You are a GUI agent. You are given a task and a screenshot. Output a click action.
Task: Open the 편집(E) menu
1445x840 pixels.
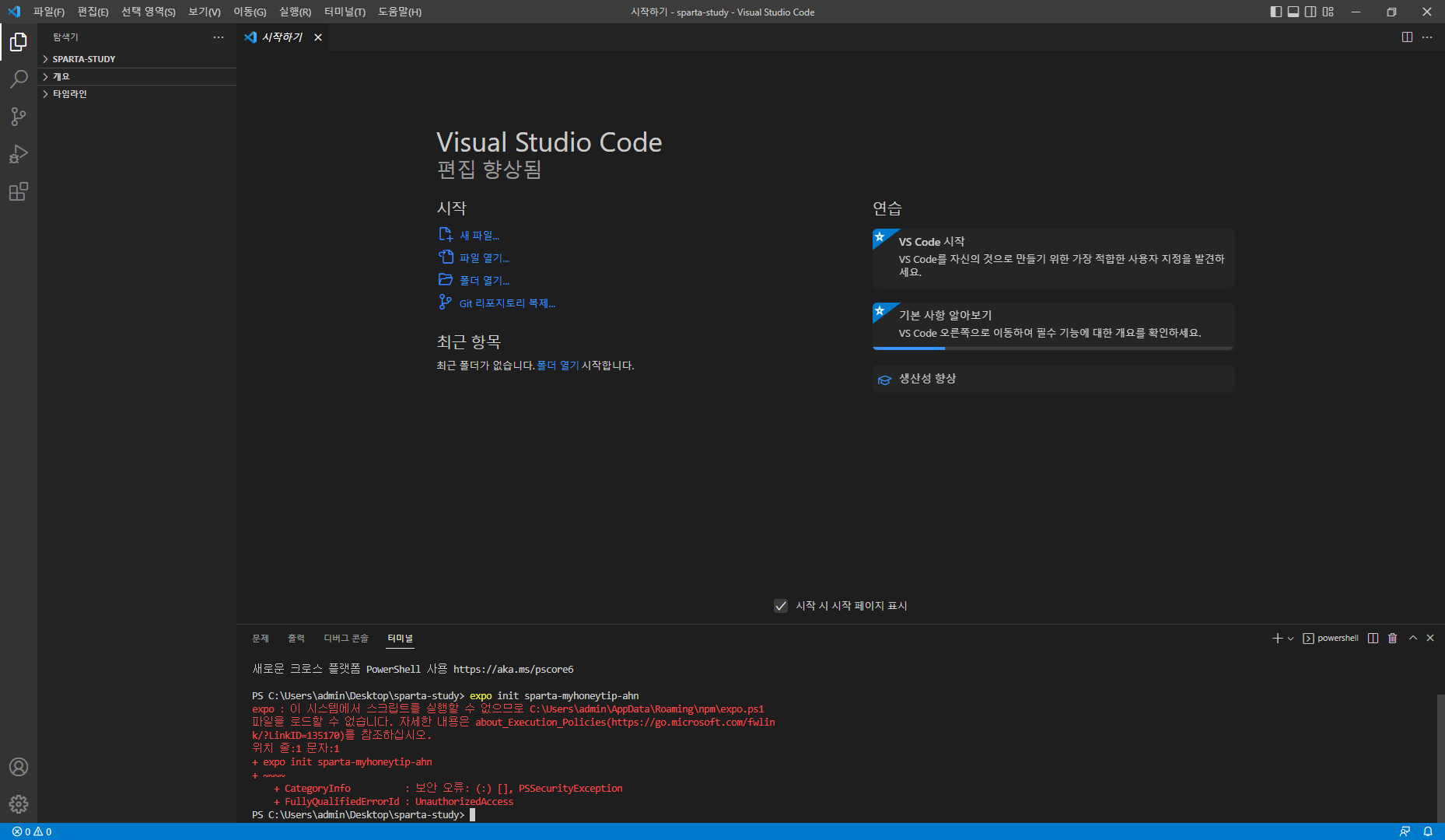coord(93,12)
